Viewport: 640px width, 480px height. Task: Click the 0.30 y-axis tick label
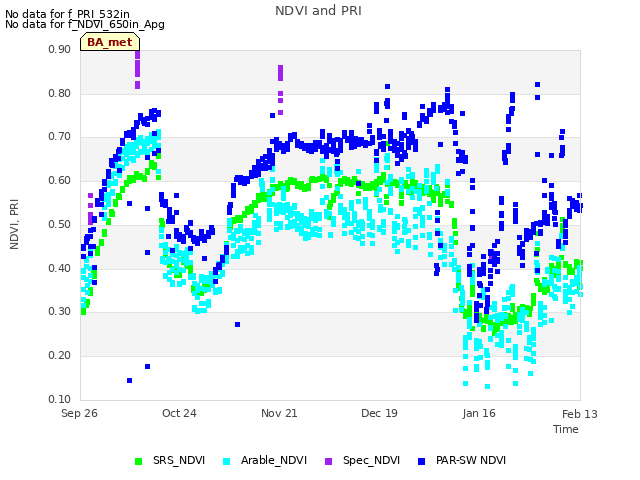(60, 311)
